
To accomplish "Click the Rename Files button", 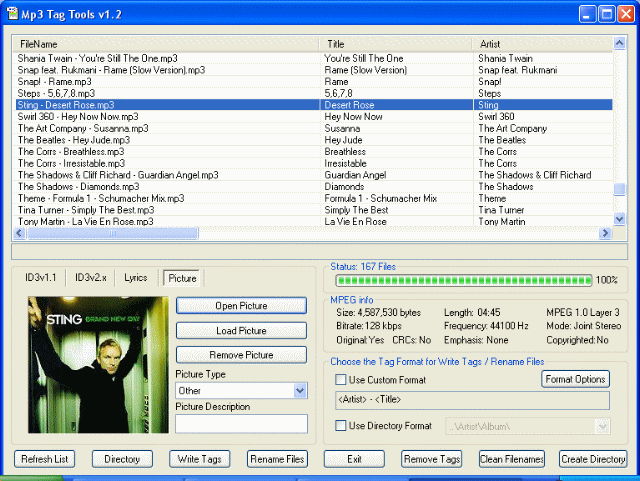I will pos(277,459).
